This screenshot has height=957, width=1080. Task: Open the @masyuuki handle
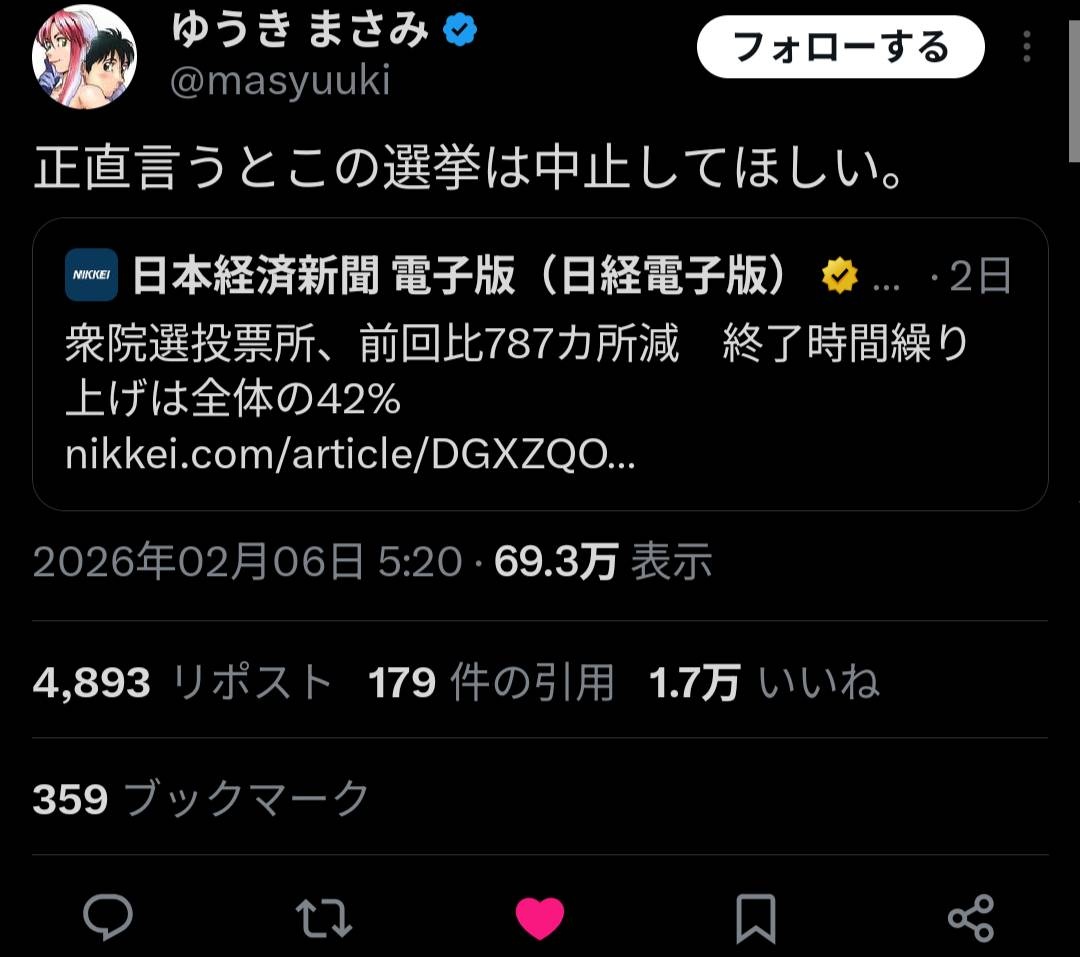point(280,80)
